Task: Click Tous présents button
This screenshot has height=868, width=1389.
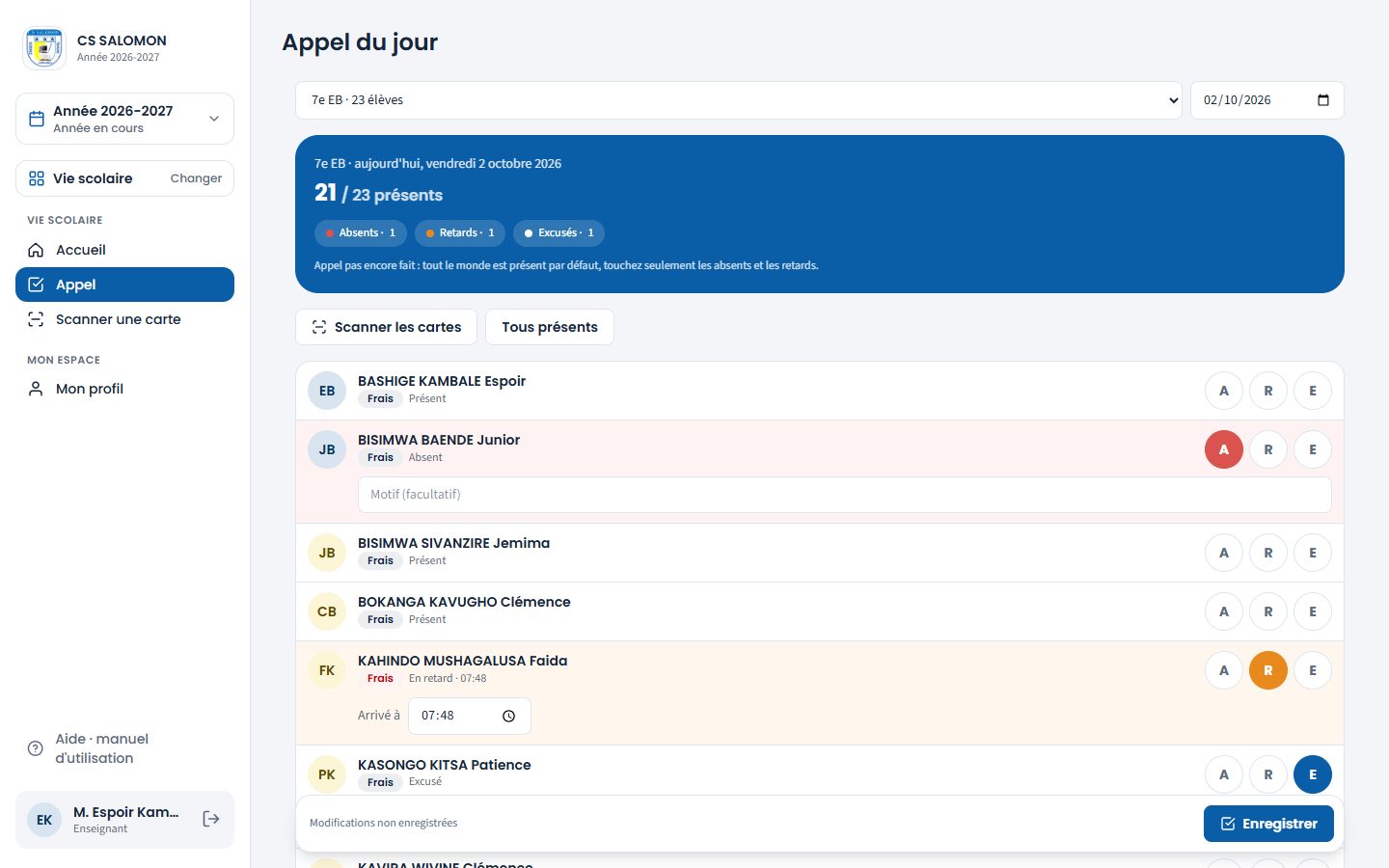Action: point(550,327)
